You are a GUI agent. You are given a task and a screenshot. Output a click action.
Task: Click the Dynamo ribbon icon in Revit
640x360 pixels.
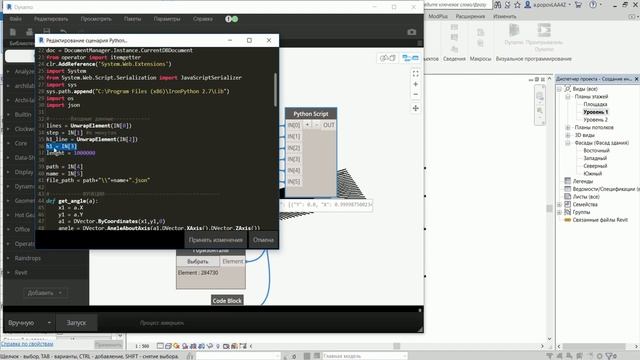pos(513,30)
